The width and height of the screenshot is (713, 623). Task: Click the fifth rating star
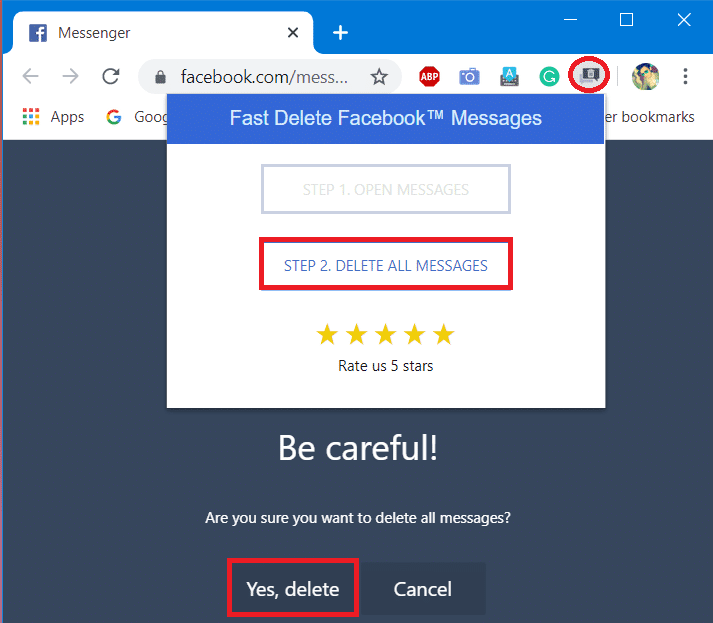click(444, 335)
